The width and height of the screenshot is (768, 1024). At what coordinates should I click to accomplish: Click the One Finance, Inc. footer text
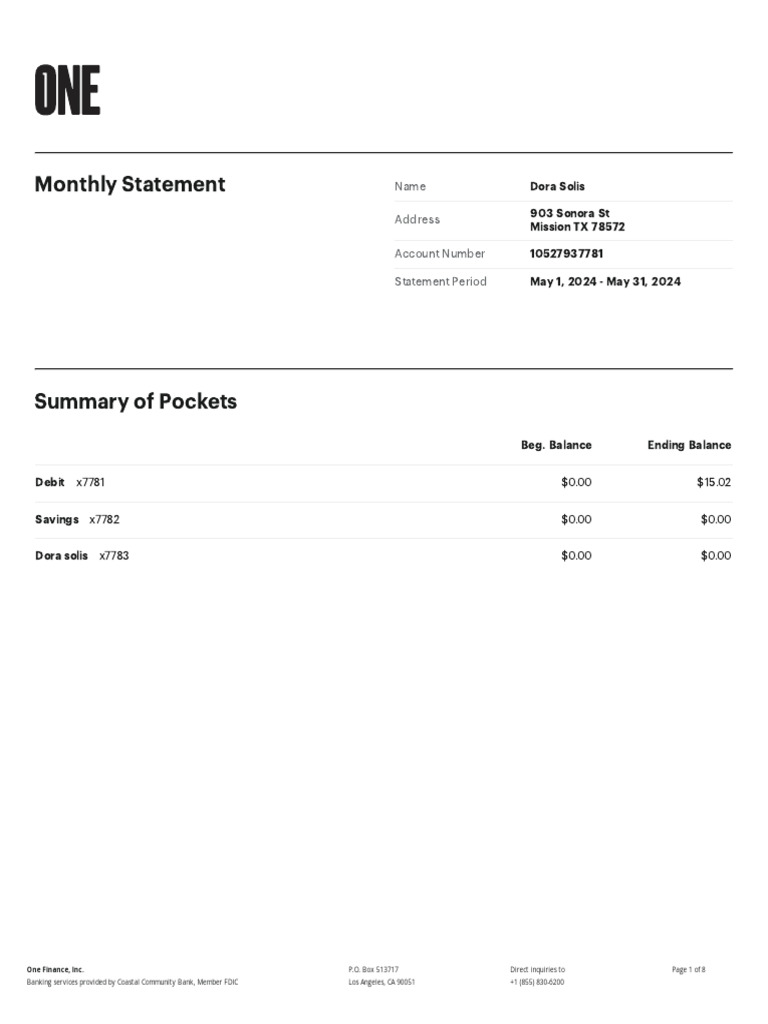[56, 969]
